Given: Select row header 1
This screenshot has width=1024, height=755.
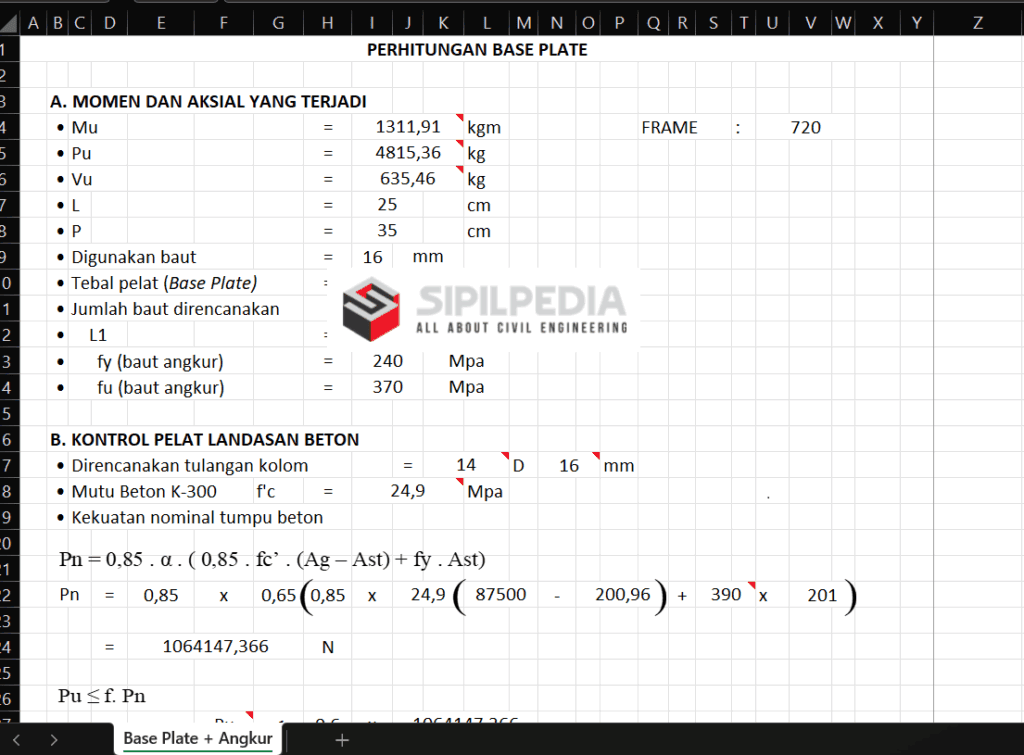Looking at the screenshot, I should [9, 48].
